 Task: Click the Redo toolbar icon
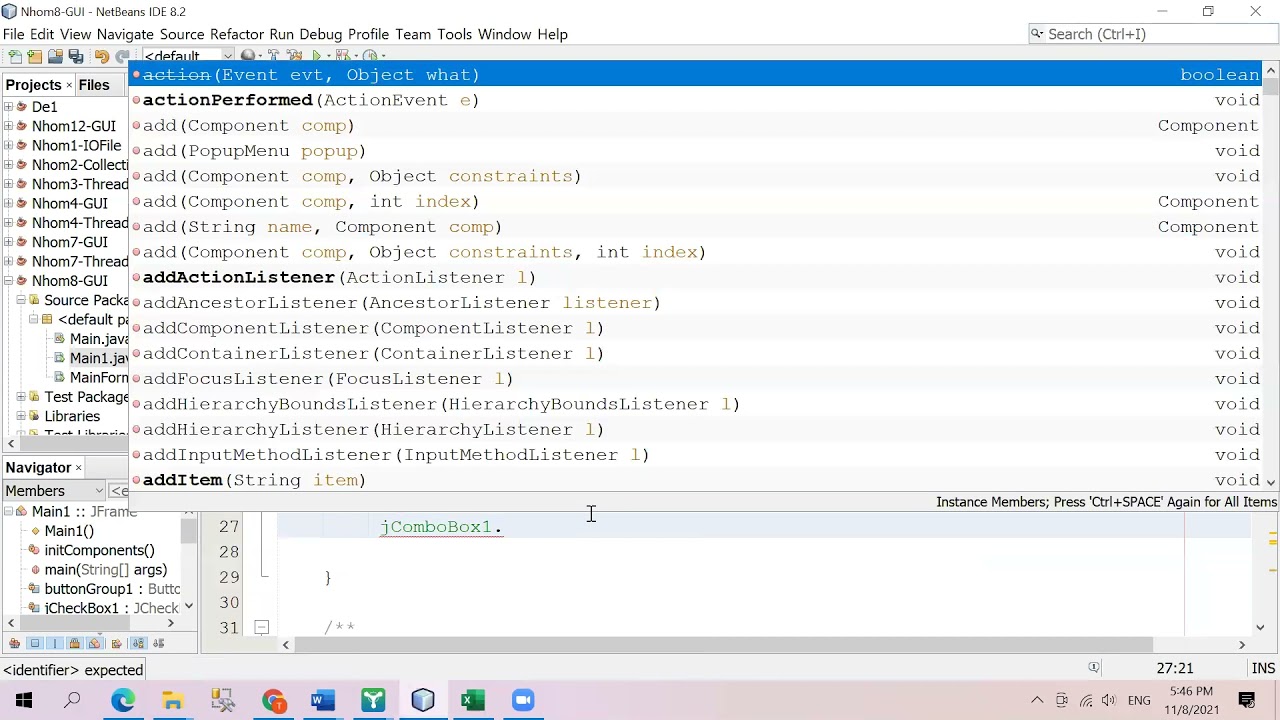122,56
